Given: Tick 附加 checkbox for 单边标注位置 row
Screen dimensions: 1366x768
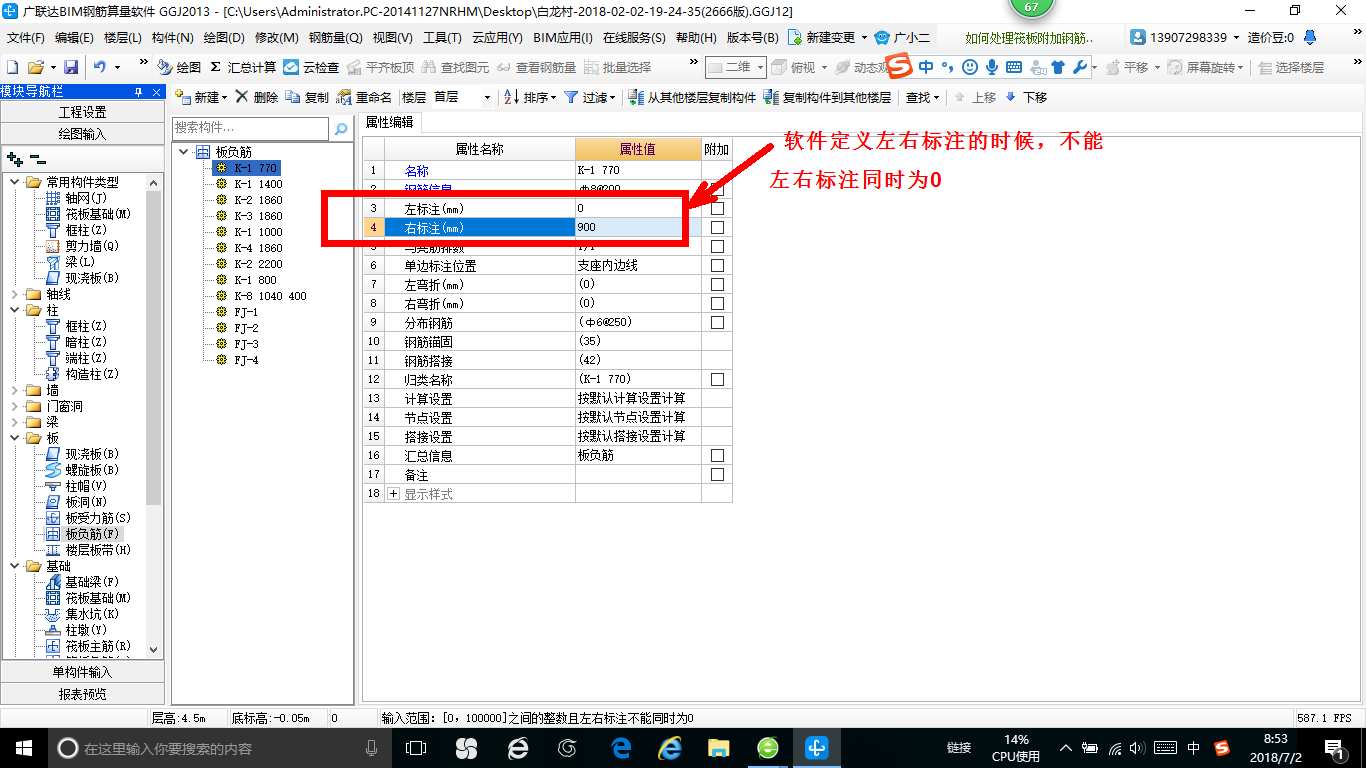Looking at the screenshot, I should click(x=717, y=266).
